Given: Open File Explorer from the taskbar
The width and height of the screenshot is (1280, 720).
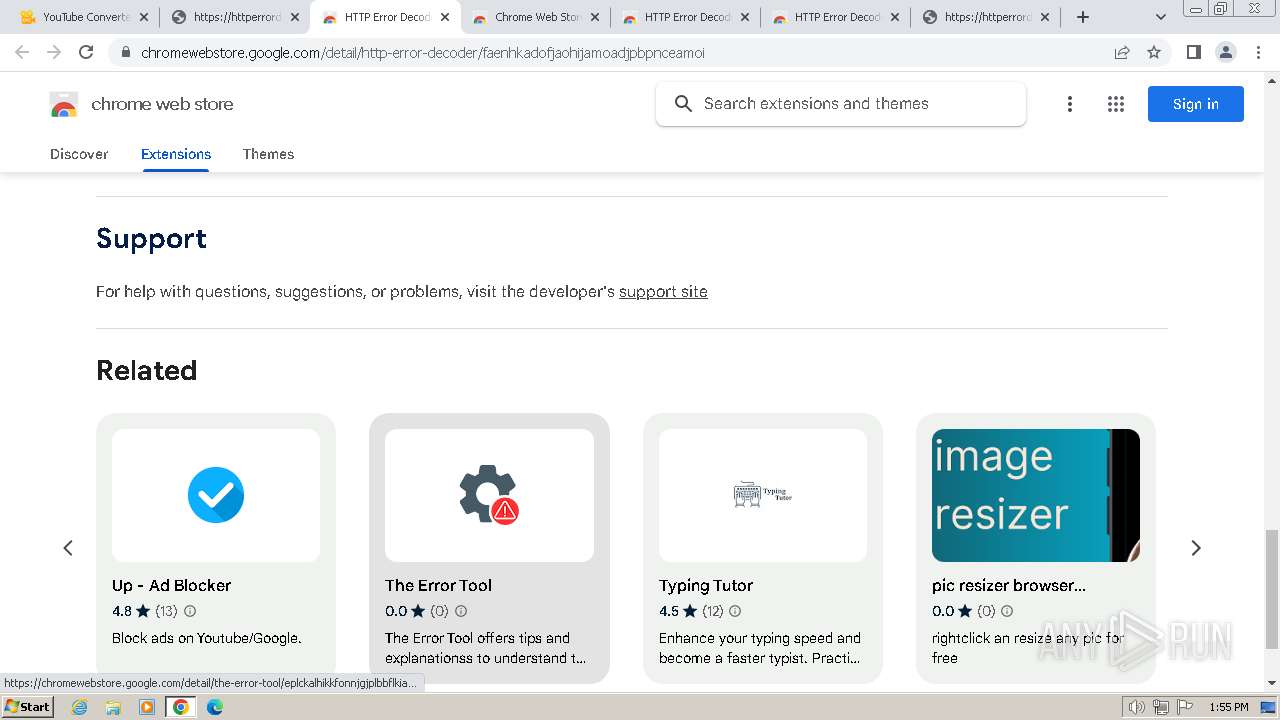Looking at the screenshot, I should (113, 707).
